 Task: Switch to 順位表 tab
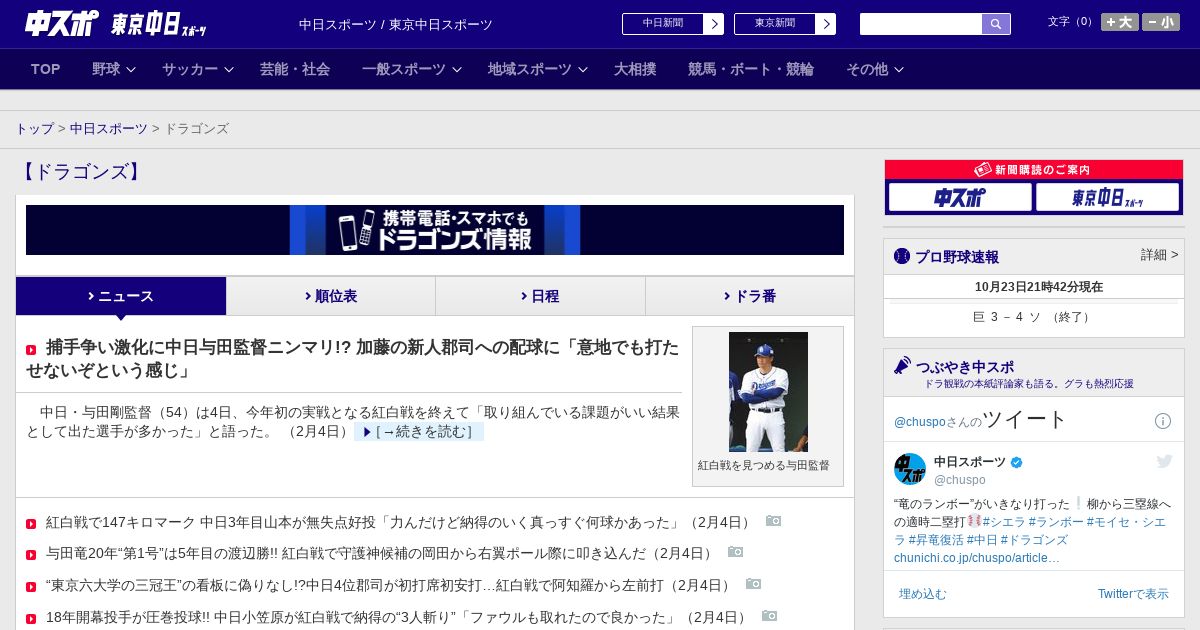coord(331,296)
